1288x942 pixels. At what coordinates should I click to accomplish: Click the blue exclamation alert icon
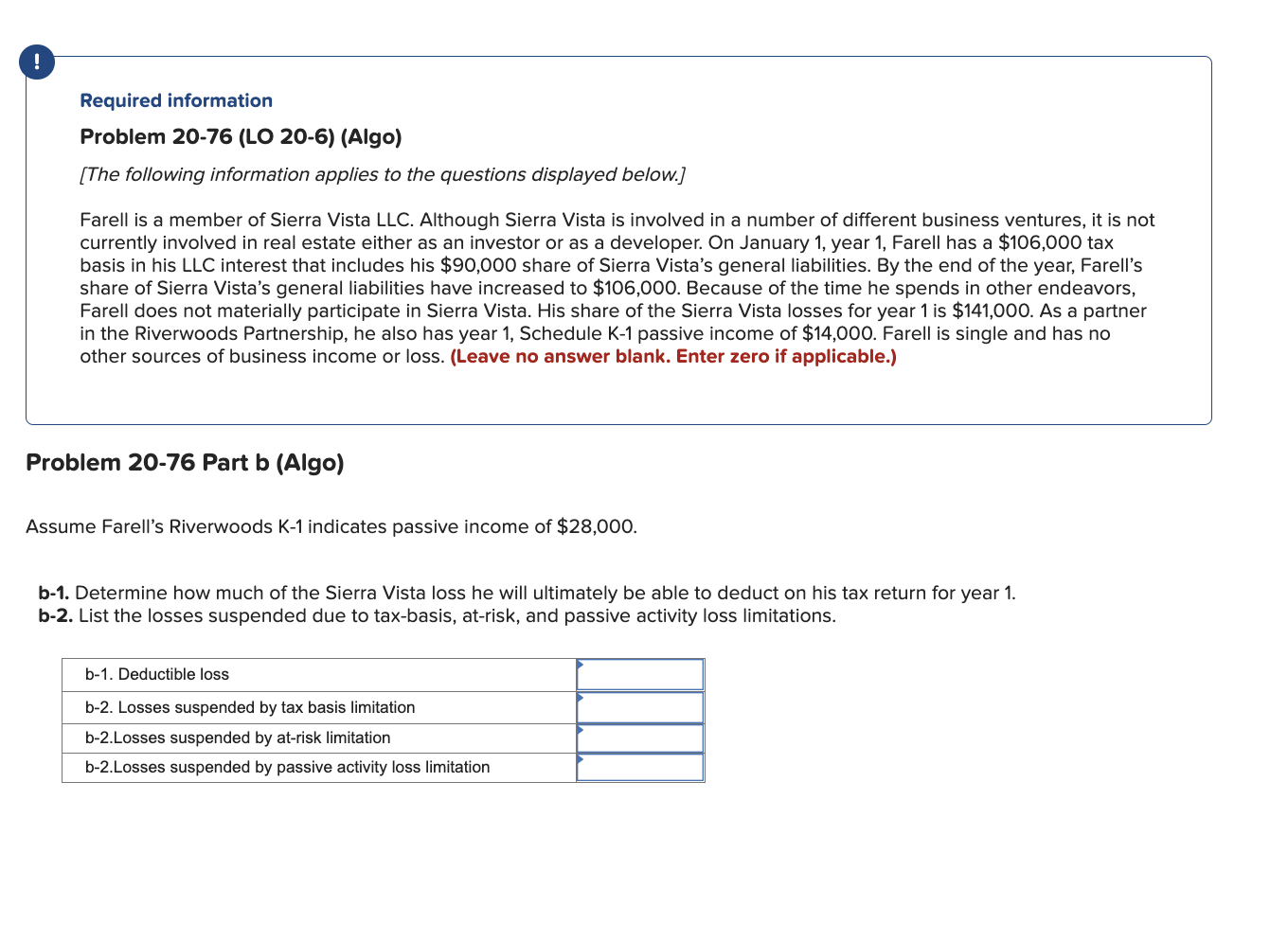coord(36,62)
